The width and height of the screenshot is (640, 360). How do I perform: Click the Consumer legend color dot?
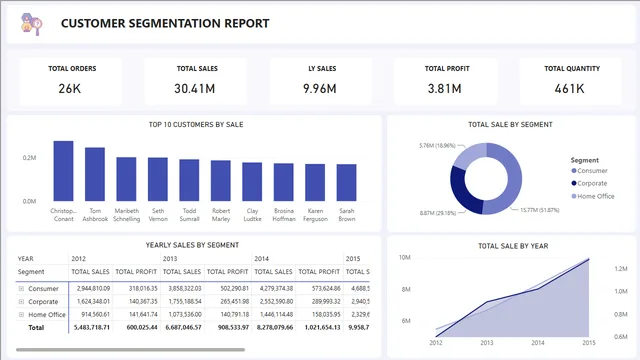coord(574,171)
